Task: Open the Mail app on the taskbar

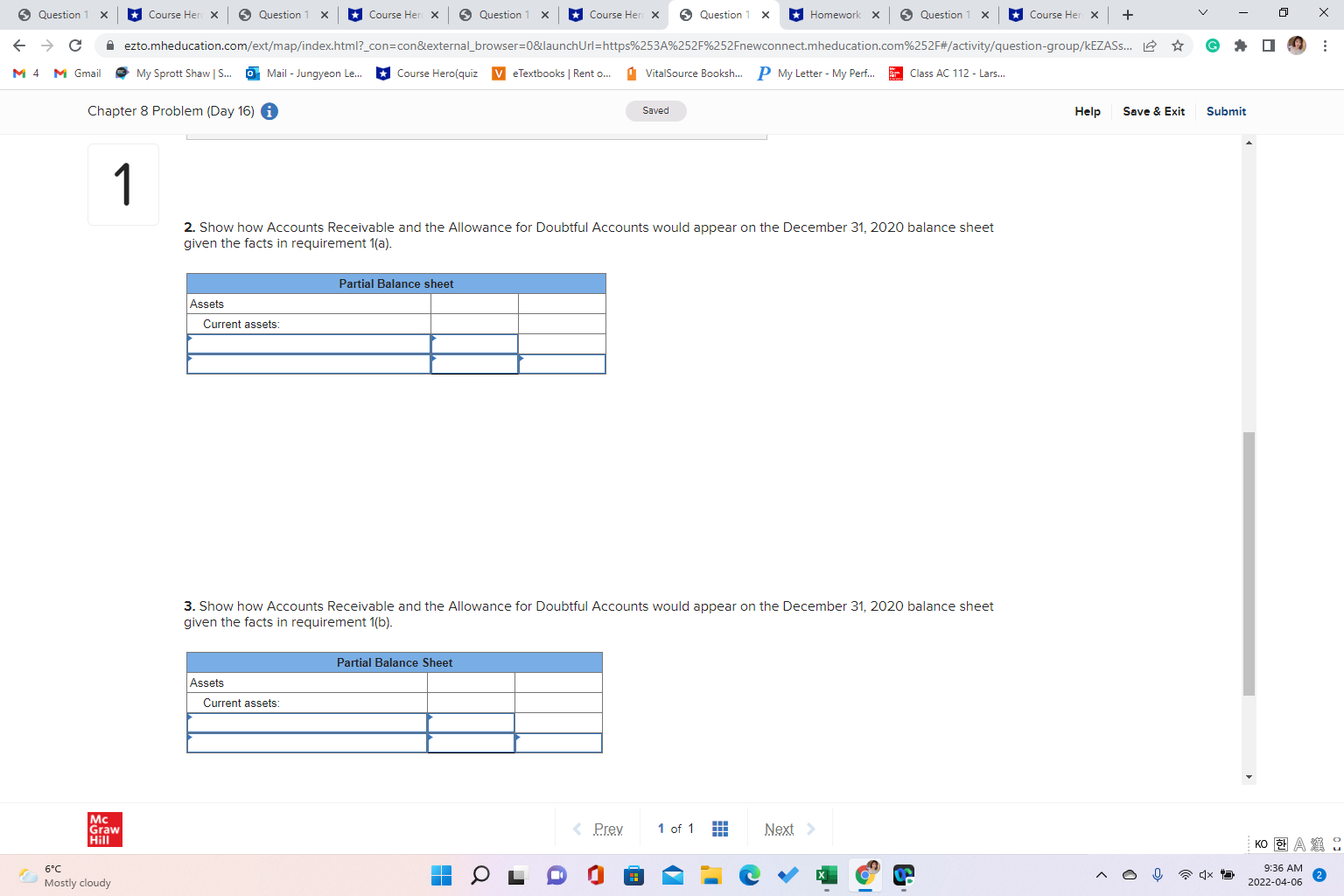Action: [673, 875]
